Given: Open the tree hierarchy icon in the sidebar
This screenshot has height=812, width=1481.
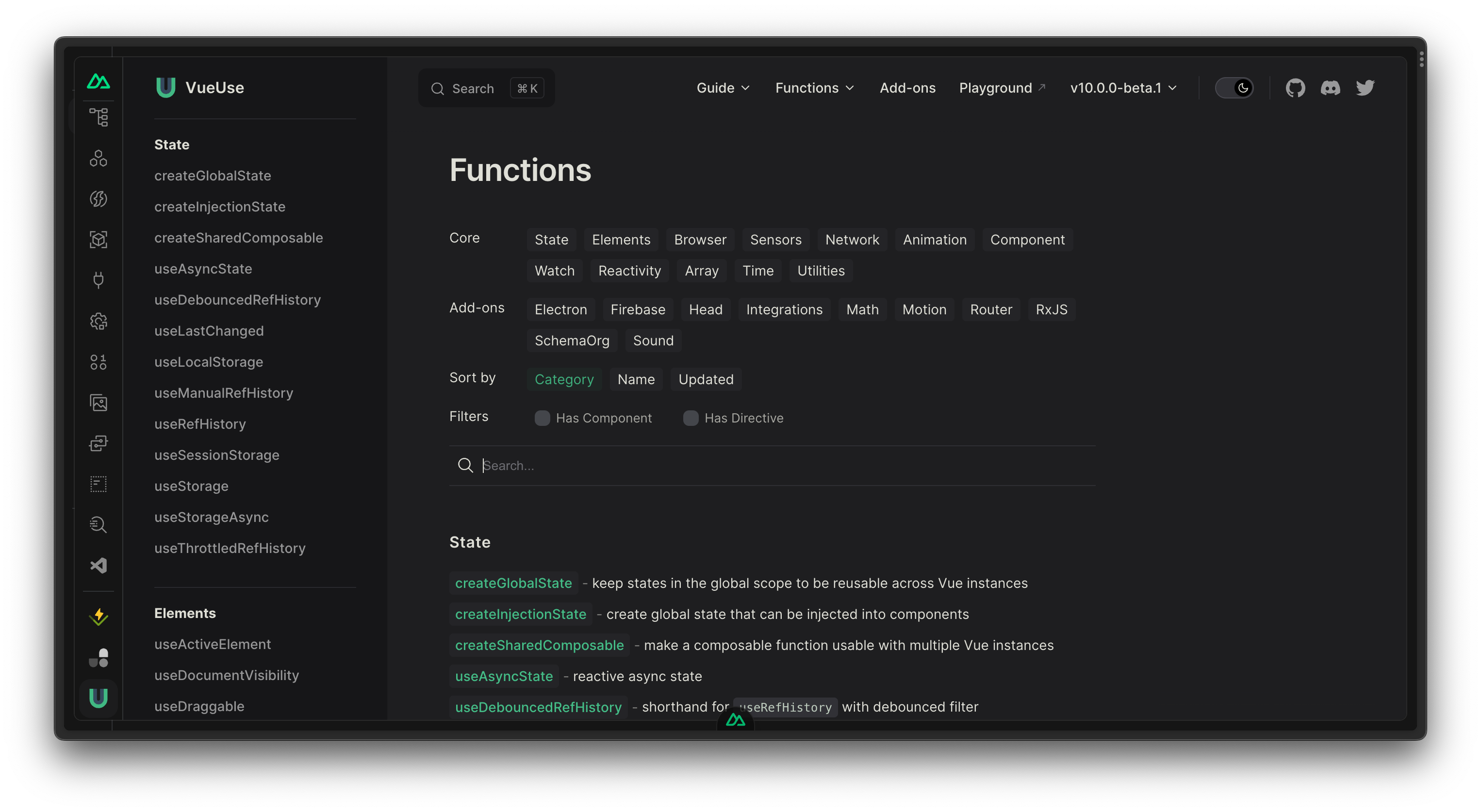Looking at the screenshot, I should pos(99,116).
